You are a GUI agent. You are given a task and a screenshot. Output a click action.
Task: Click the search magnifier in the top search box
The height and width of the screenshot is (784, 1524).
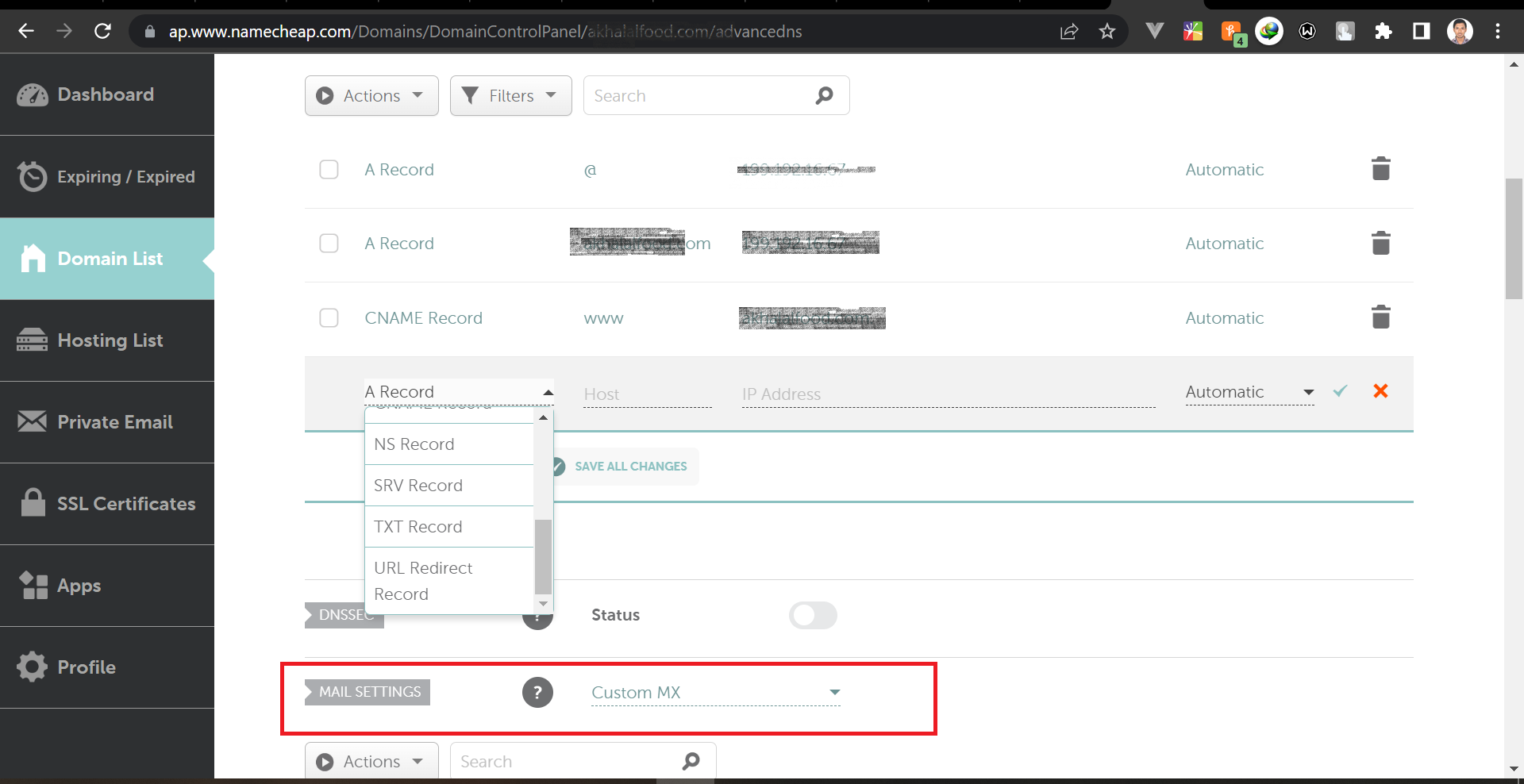(825, 95)
